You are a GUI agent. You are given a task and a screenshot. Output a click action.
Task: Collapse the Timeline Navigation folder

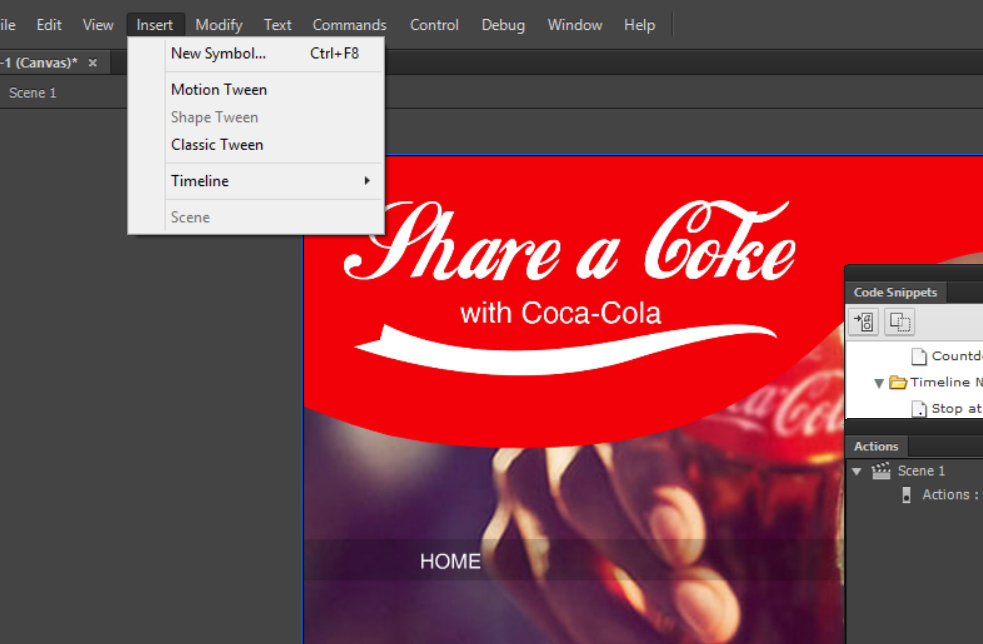tap(879, 382)
